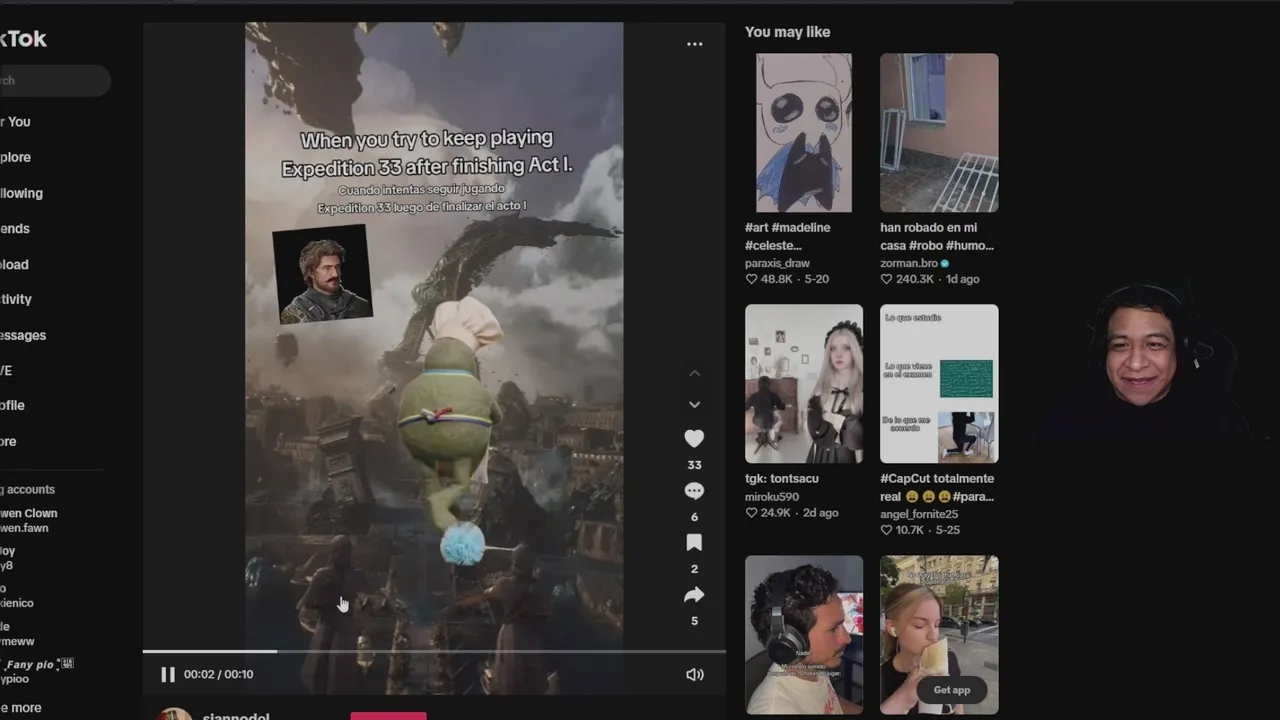Go to next video with down chevron
The image size is (1280, 720).
(694, 405)
